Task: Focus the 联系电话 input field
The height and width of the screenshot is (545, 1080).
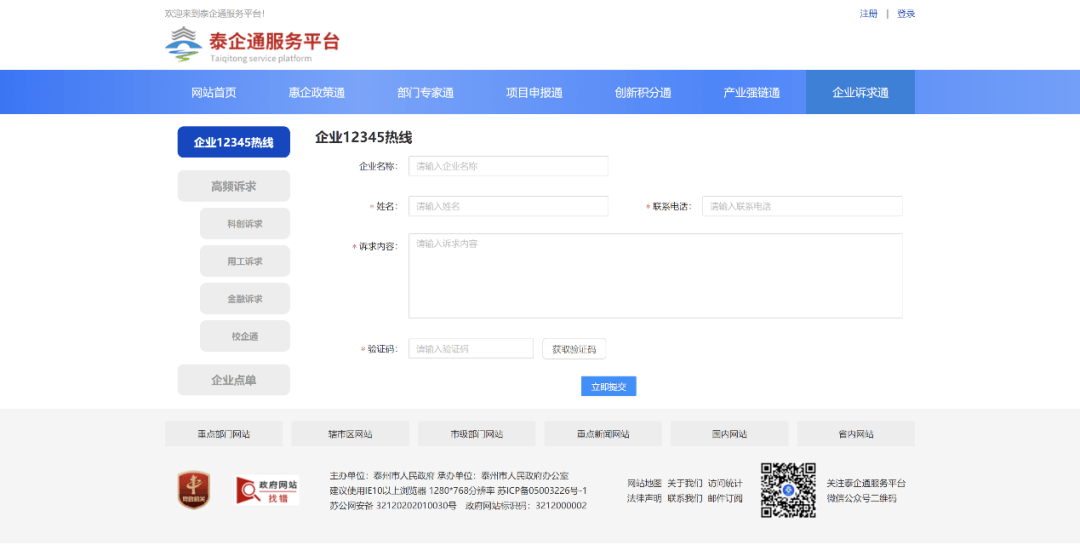Action: (x=802, y=206)
